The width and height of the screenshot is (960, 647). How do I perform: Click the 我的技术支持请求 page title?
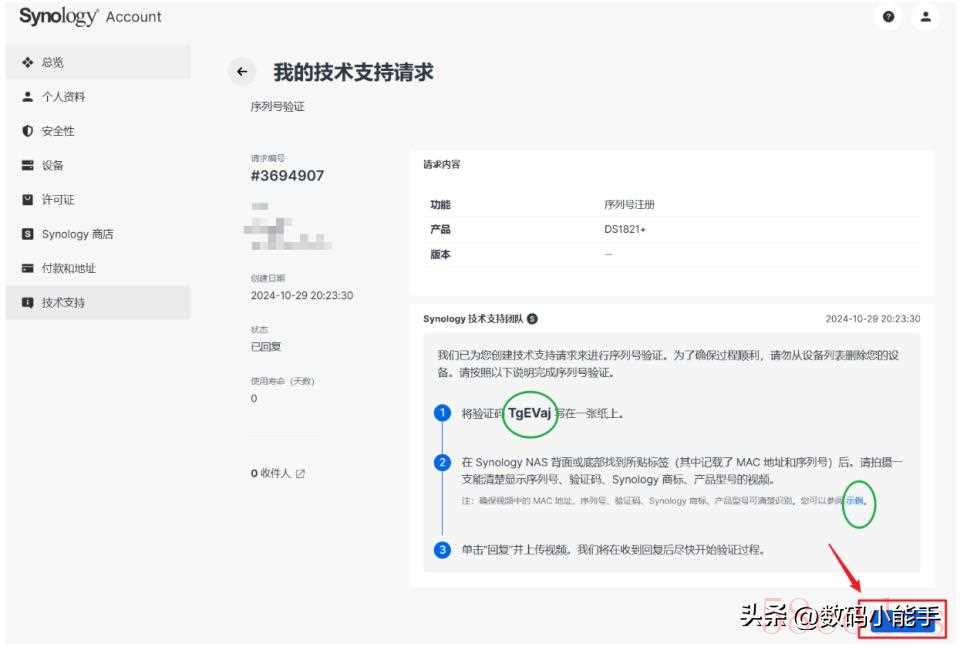click(x=353, y=72)
